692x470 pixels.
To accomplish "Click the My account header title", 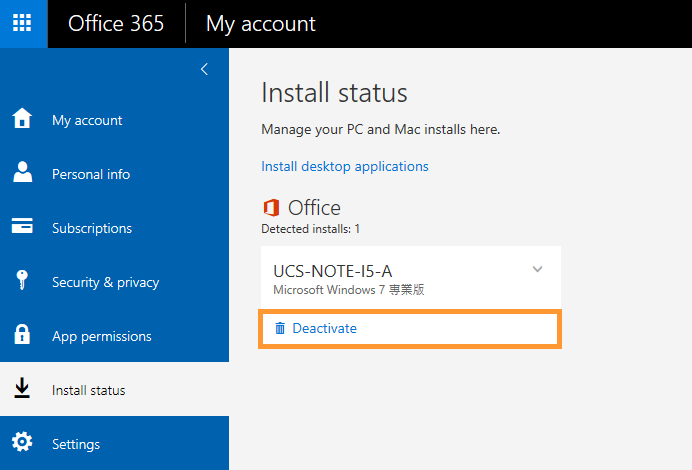I will 260,24.
